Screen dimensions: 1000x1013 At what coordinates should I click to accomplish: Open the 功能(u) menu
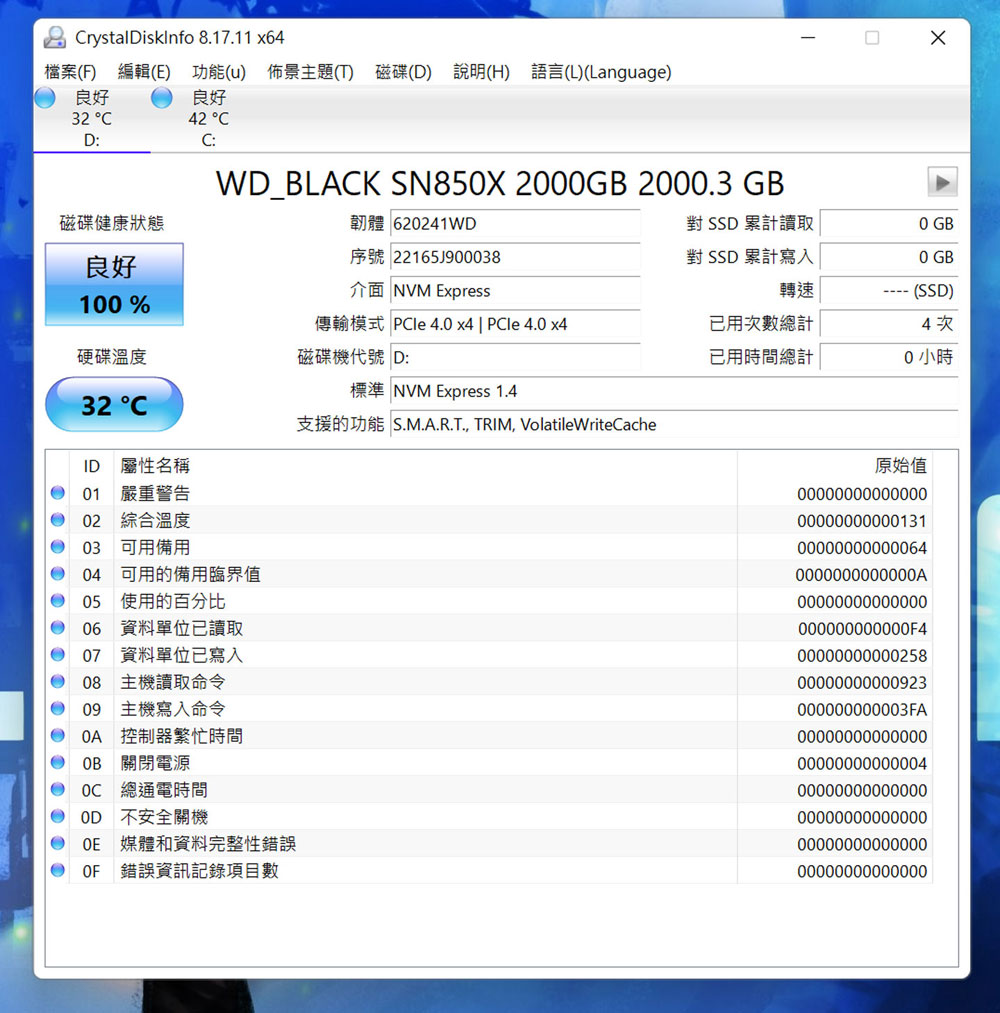point(219,72)
